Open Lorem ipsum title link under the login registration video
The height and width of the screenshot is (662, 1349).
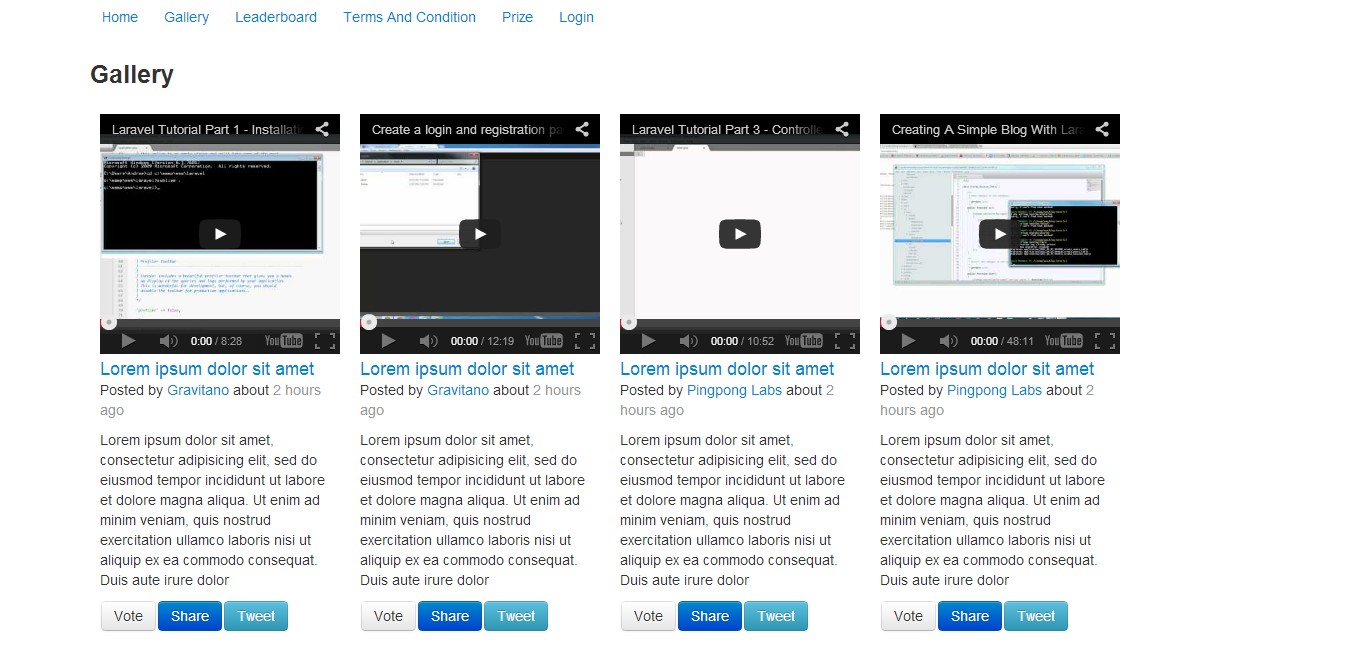[x=467, y=369]
